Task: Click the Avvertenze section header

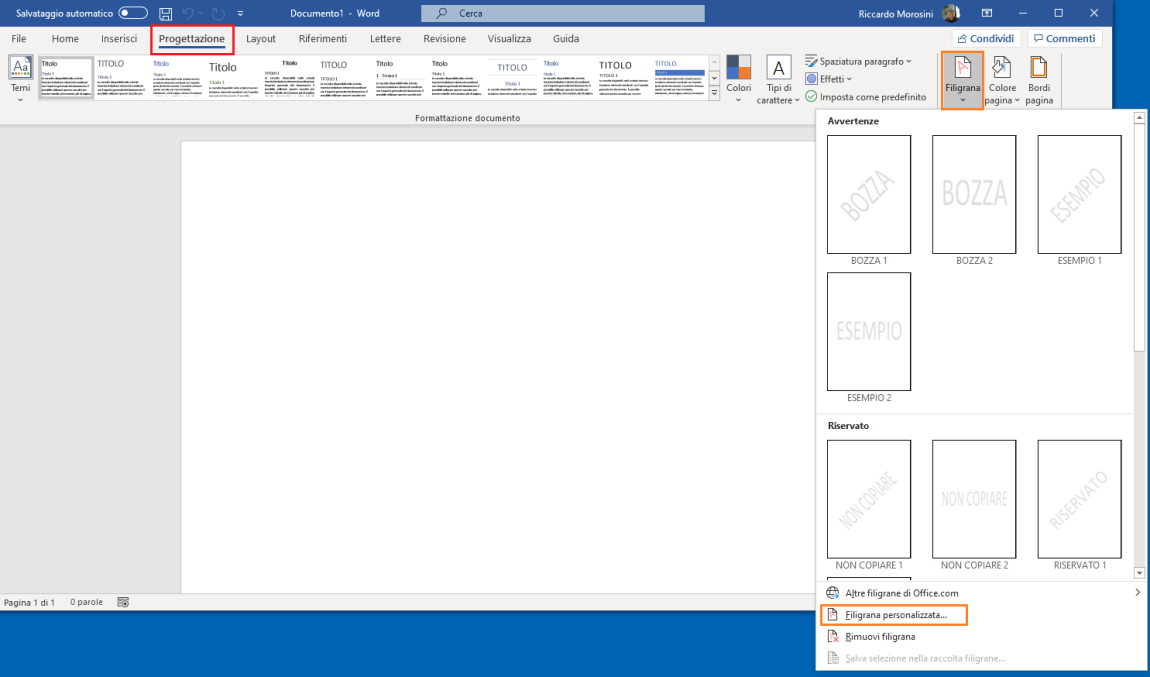Action: coord(853,121)
